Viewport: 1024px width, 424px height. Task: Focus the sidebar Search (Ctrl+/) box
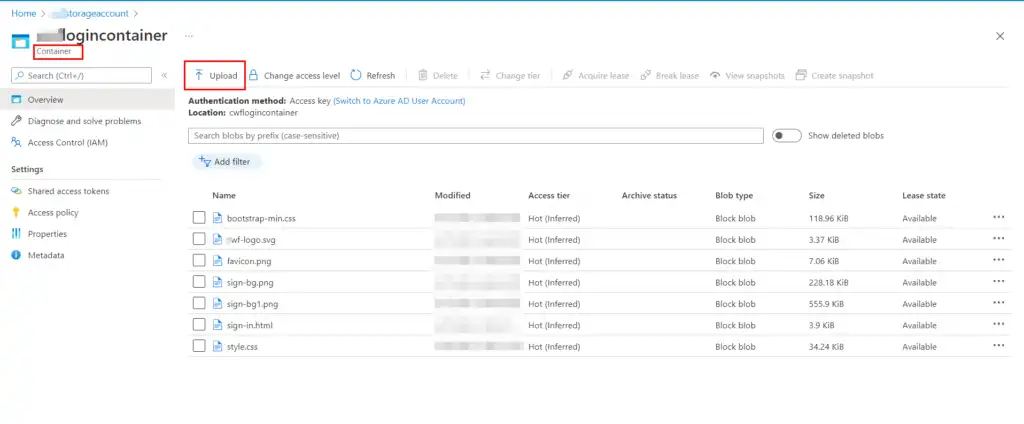pyautogui.click(x=82, y=76)
